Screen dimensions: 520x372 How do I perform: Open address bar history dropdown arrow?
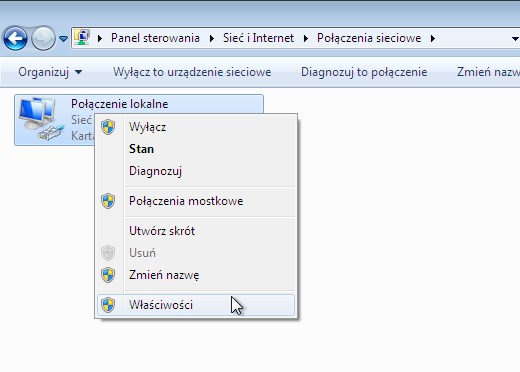515,39
